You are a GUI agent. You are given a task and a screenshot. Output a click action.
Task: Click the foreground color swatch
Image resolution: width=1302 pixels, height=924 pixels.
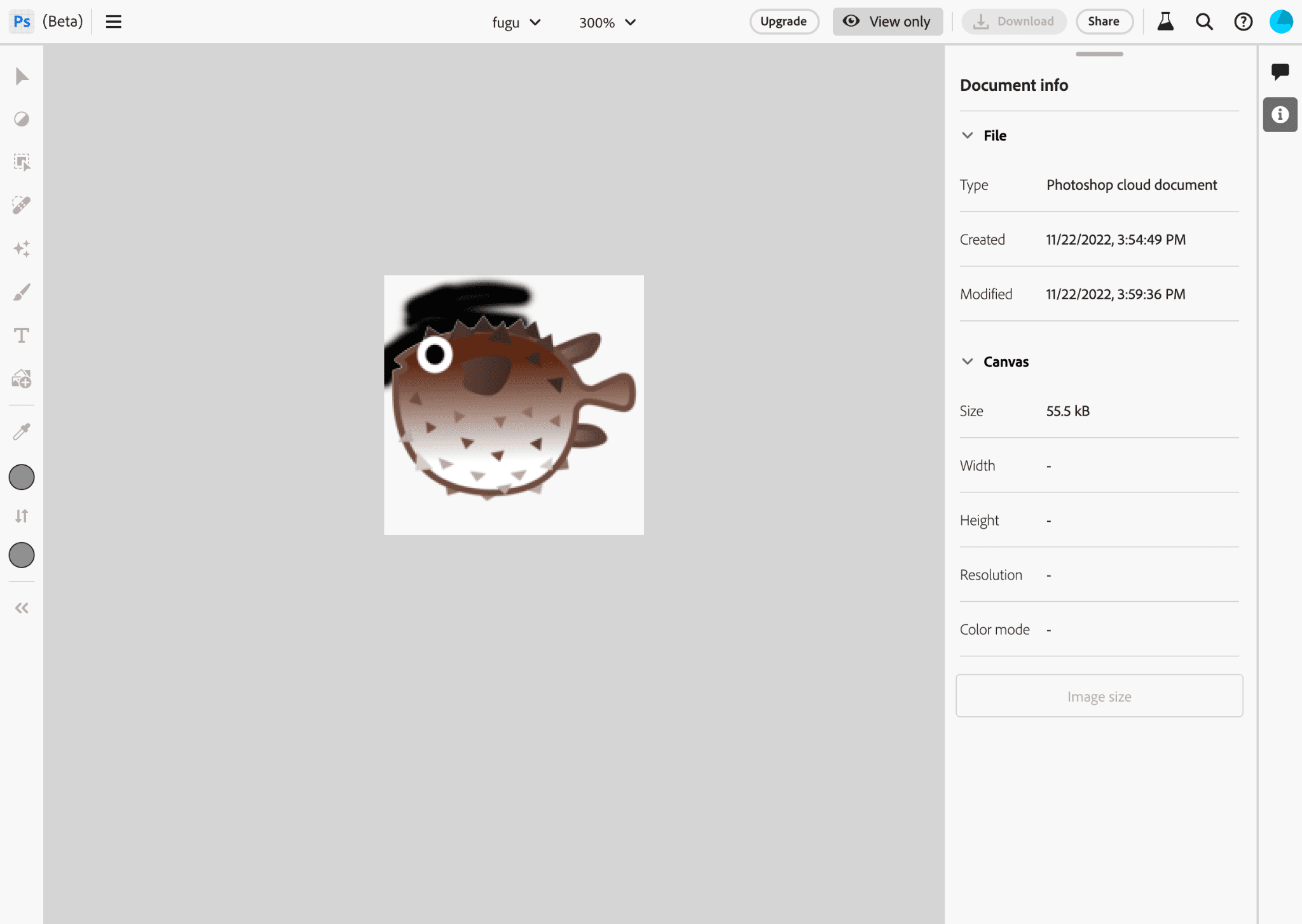click(22, 477)
